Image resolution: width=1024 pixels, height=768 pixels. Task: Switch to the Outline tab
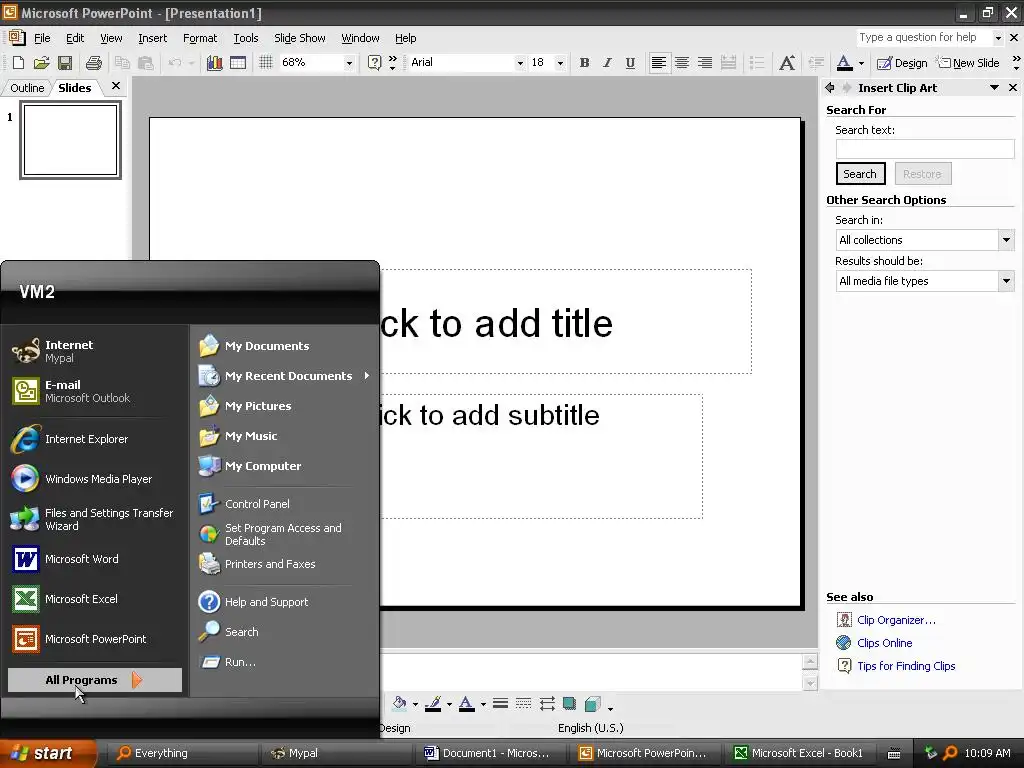[27, 88]
